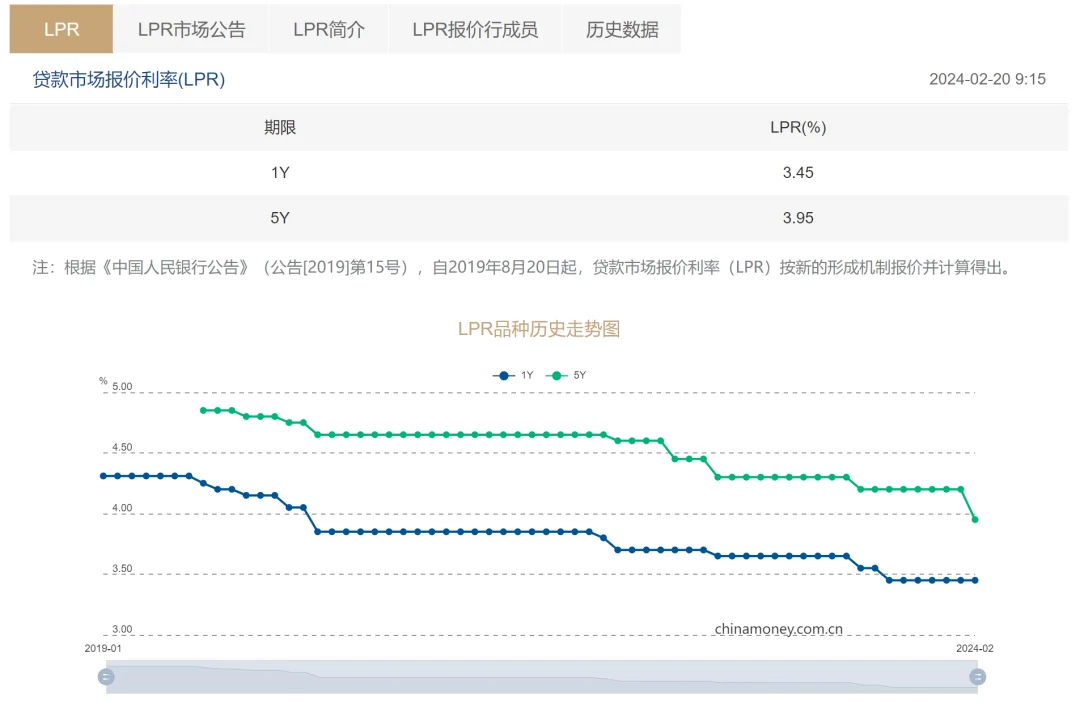Click the last 1Y data point on the chart

975,581
